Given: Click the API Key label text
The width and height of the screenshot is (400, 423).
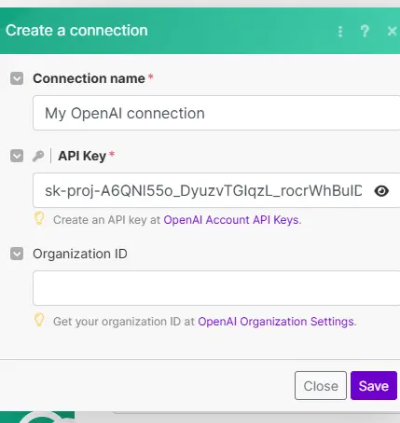Looking at the screenshot, I should [82, 156].
